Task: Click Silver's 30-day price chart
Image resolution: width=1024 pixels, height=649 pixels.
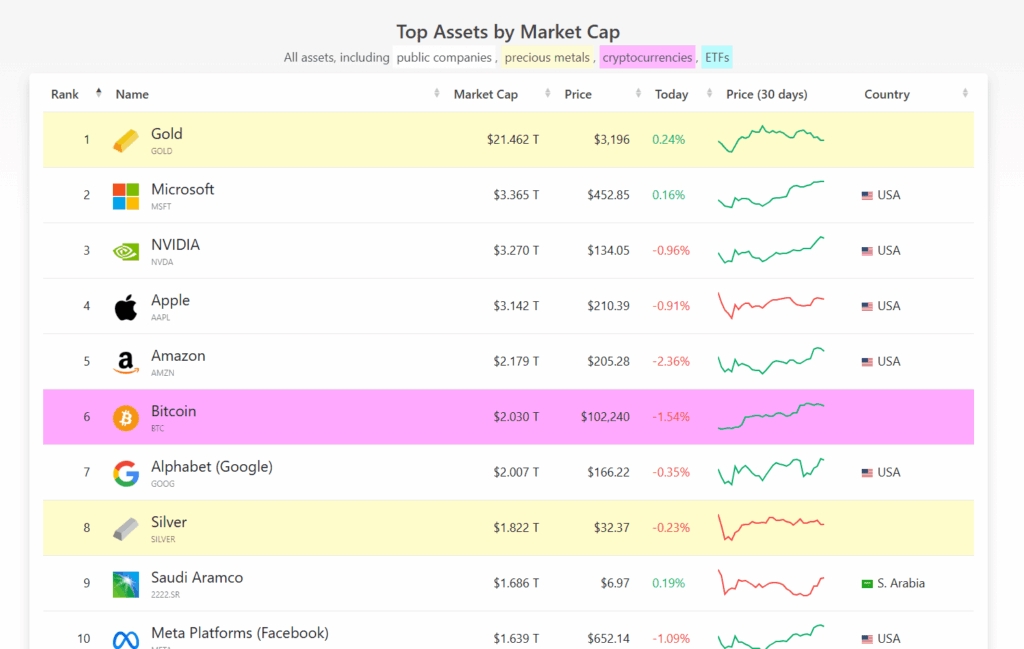Action: (x=771, y=528)
